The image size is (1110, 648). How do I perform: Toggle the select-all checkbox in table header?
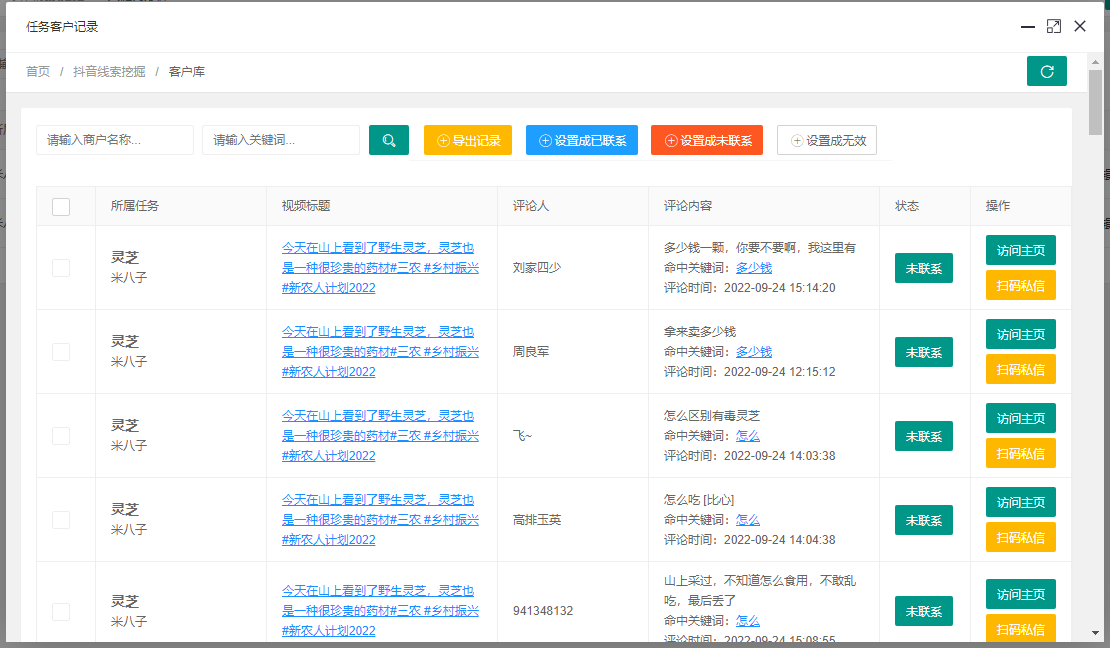point(61,206)
